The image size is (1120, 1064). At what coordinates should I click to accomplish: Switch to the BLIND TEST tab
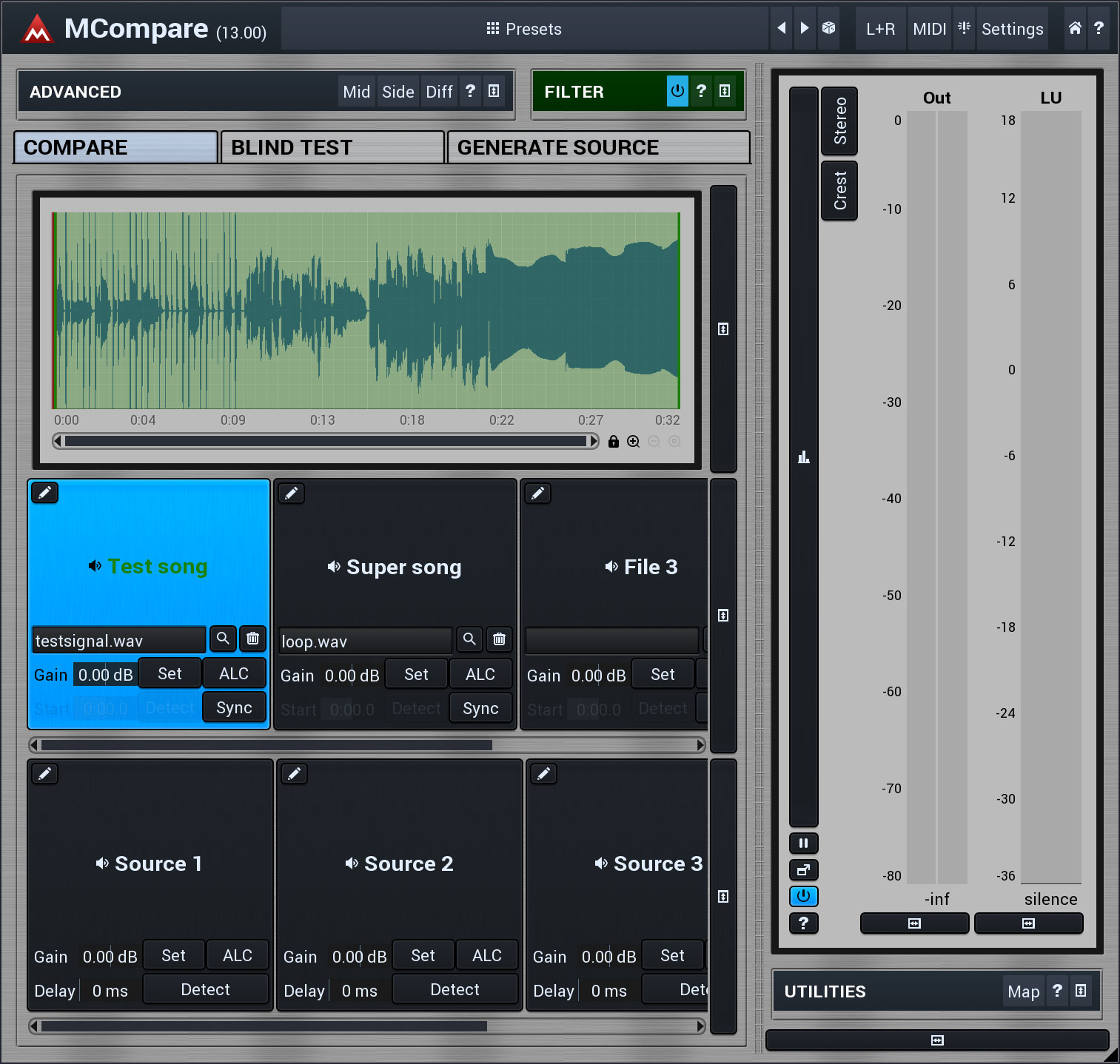(332, 147)
